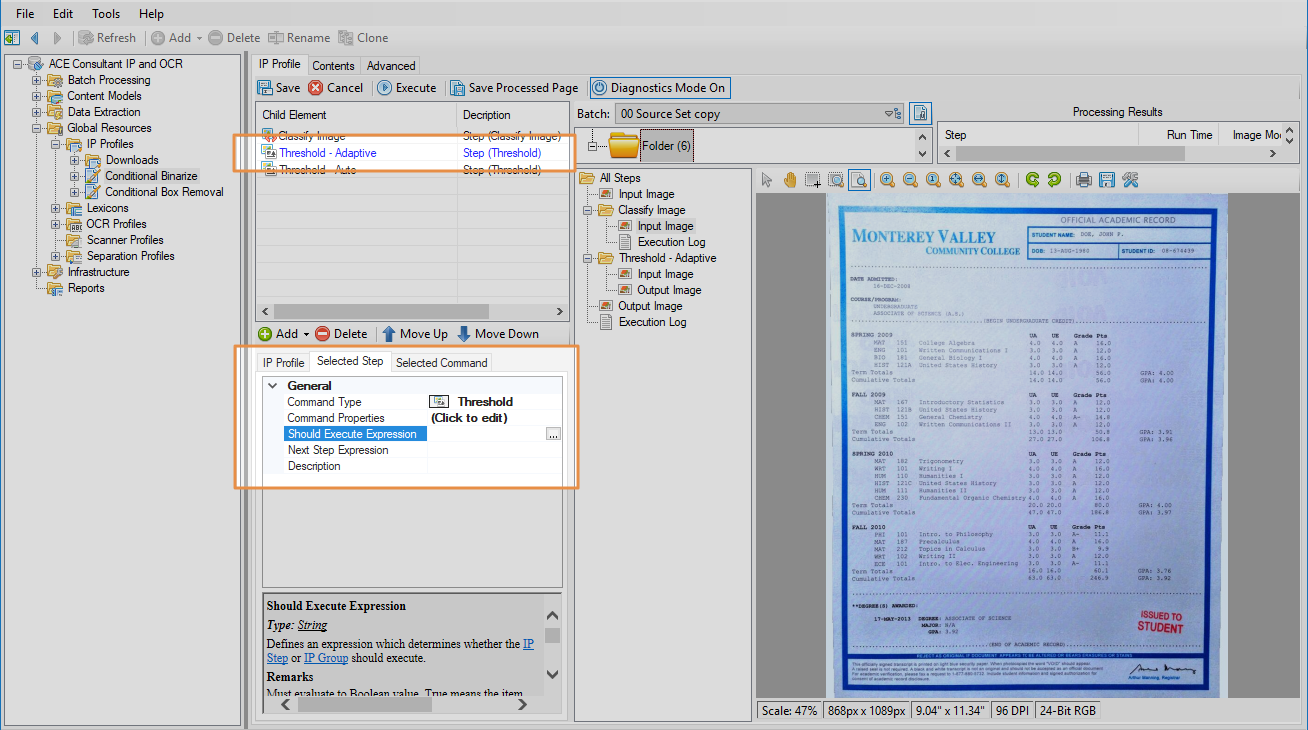Collapse the General property section
This screenshot has width=1308, height=730.
[273, 386]
